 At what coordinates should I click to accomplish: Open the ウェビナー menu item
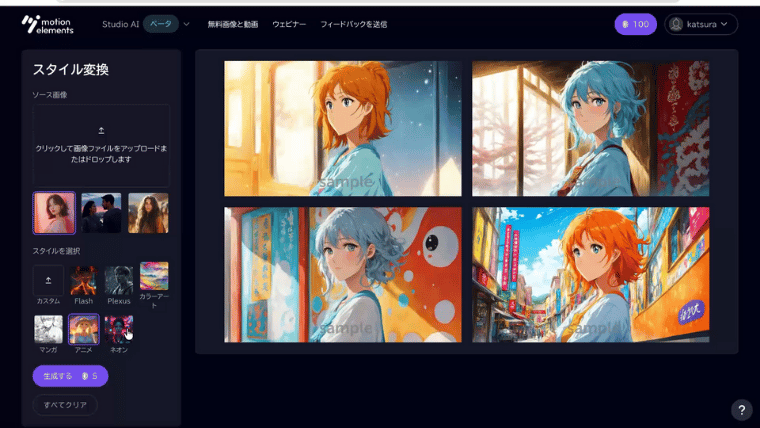click(289, 24)
